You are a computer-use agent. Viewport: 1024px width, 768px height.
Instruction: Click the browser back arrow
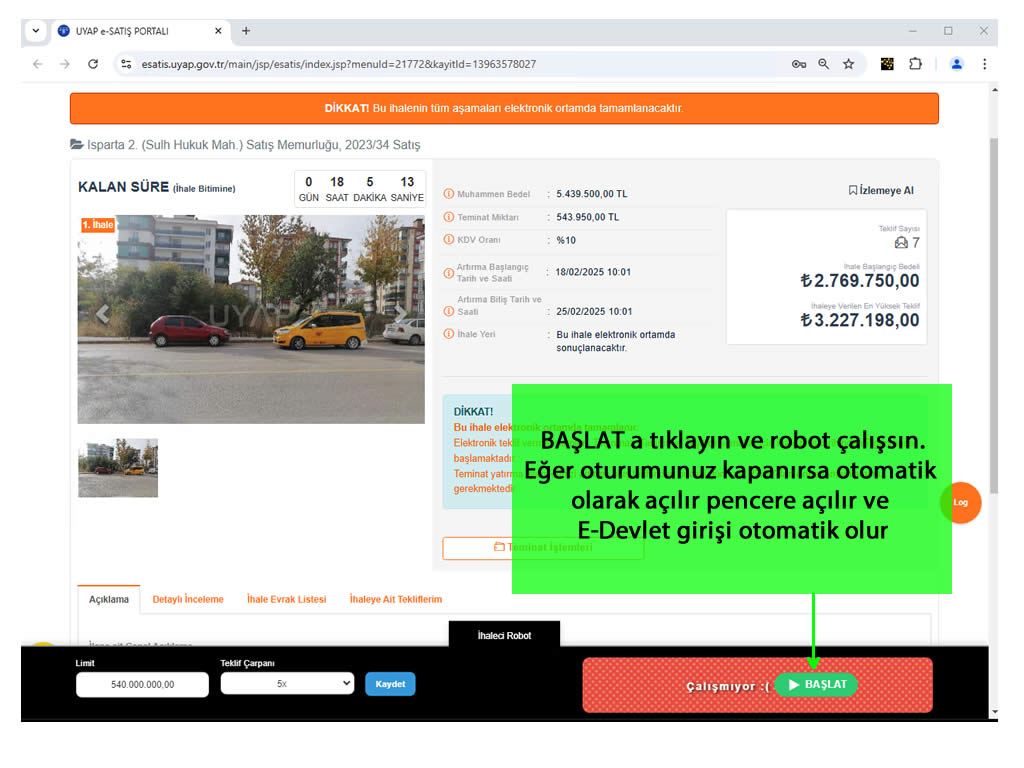pos(37,64)
